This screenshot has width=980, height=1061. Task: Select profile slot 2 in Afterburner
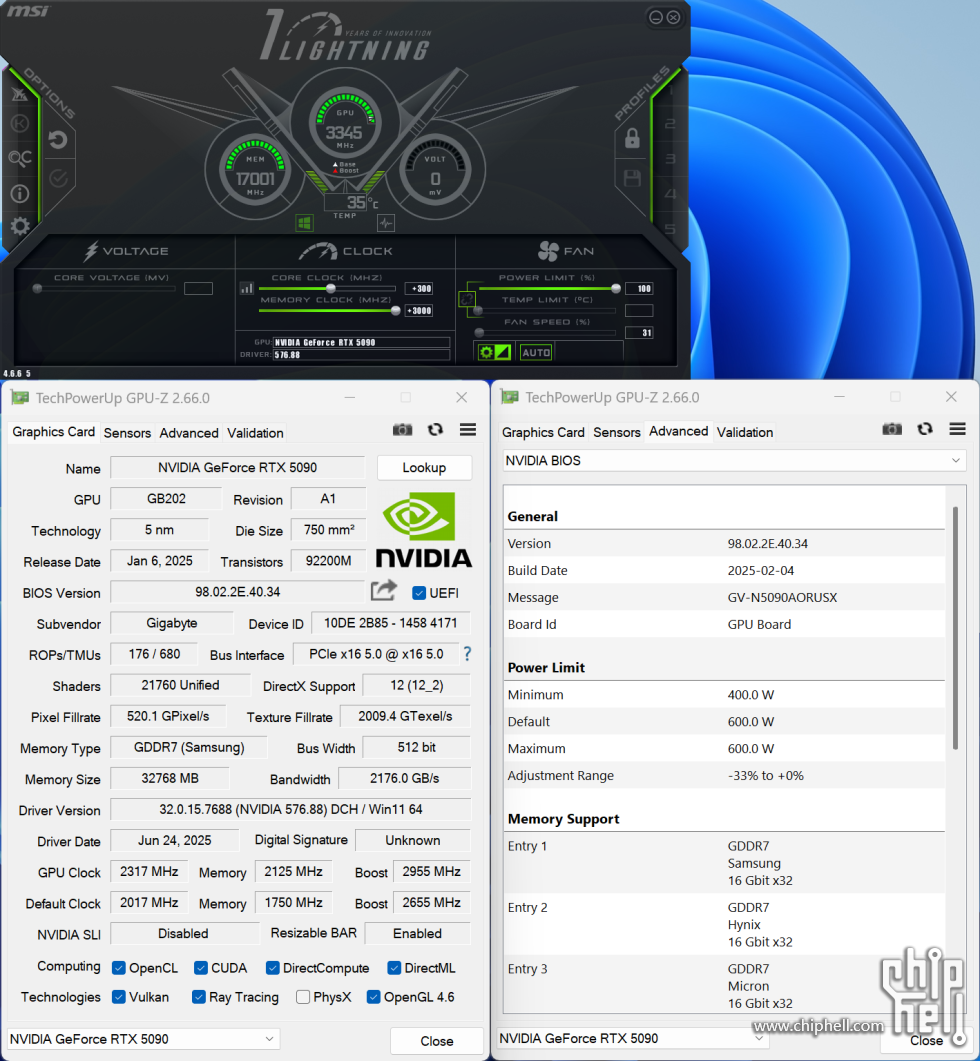pyautogui.click(x=669, y=124)
